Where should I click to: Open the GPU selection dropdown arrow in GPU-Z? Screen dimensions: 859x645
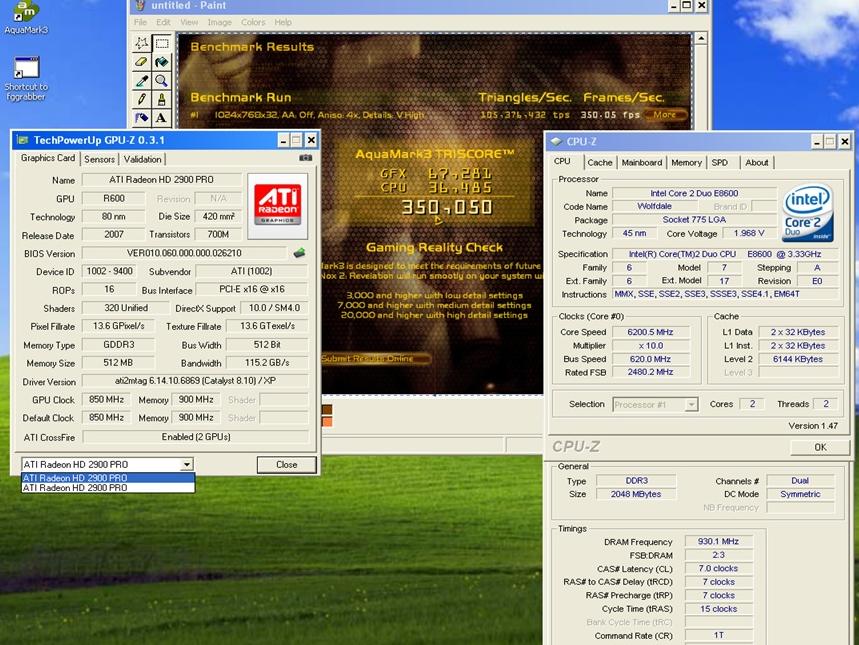pos(187,464)
